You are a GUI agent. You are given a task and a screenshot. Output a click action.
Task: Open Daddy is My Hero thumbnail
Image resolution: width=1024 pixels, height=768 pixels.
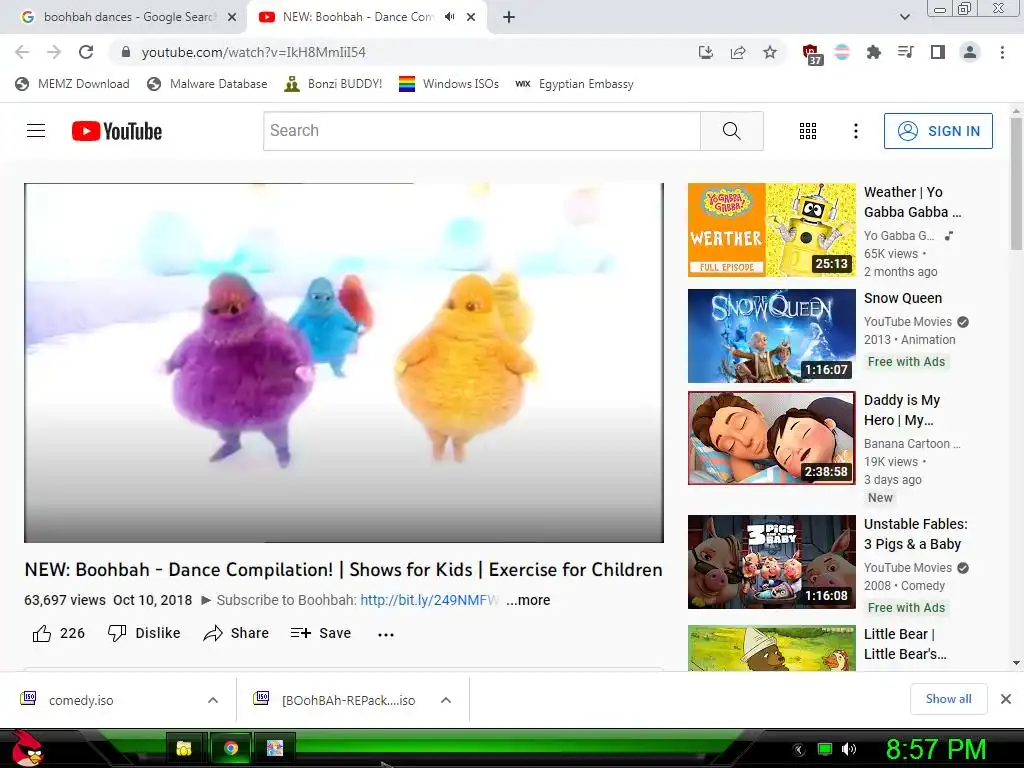click(771, 438)
